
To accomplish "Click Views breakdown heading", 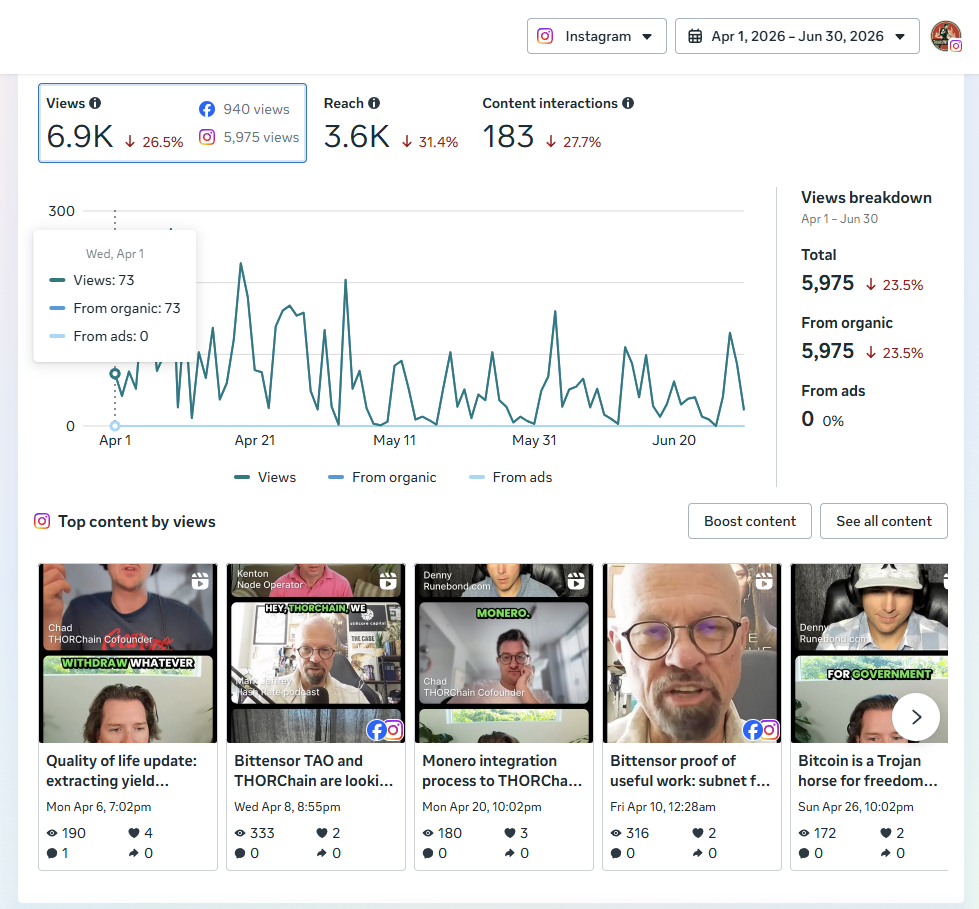I will [866, 198].
